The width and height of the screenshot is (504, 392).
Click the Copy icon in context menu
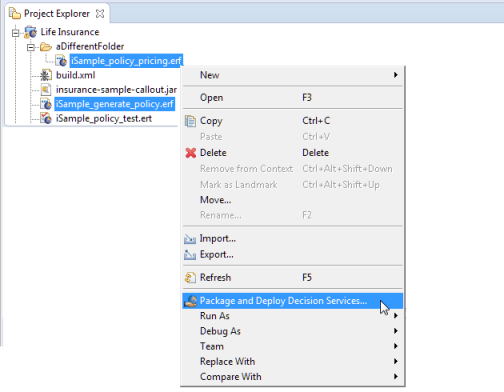point(190,121)
